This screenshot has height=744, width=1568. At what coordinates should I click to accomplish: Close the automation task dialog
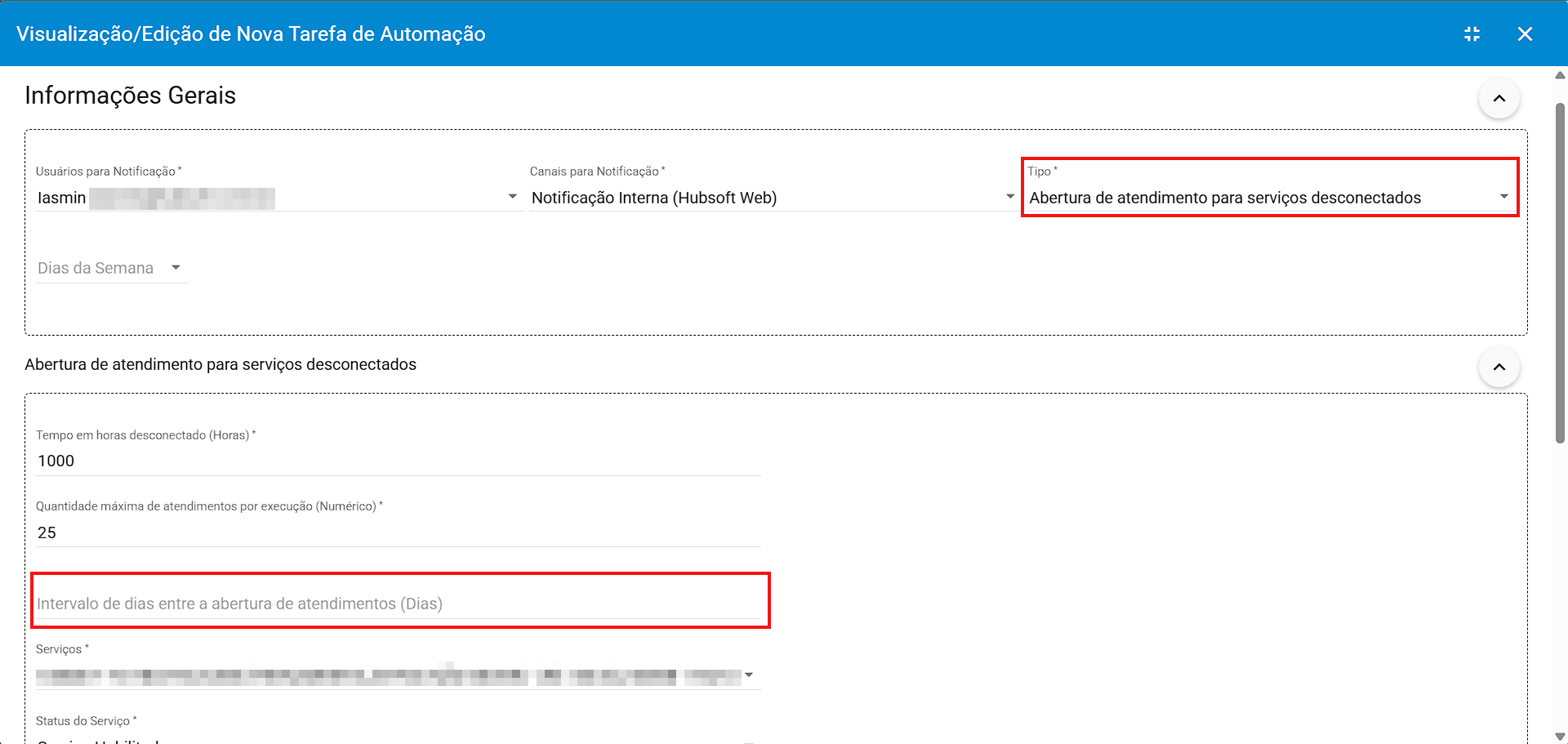click(x=1525, y=33)
